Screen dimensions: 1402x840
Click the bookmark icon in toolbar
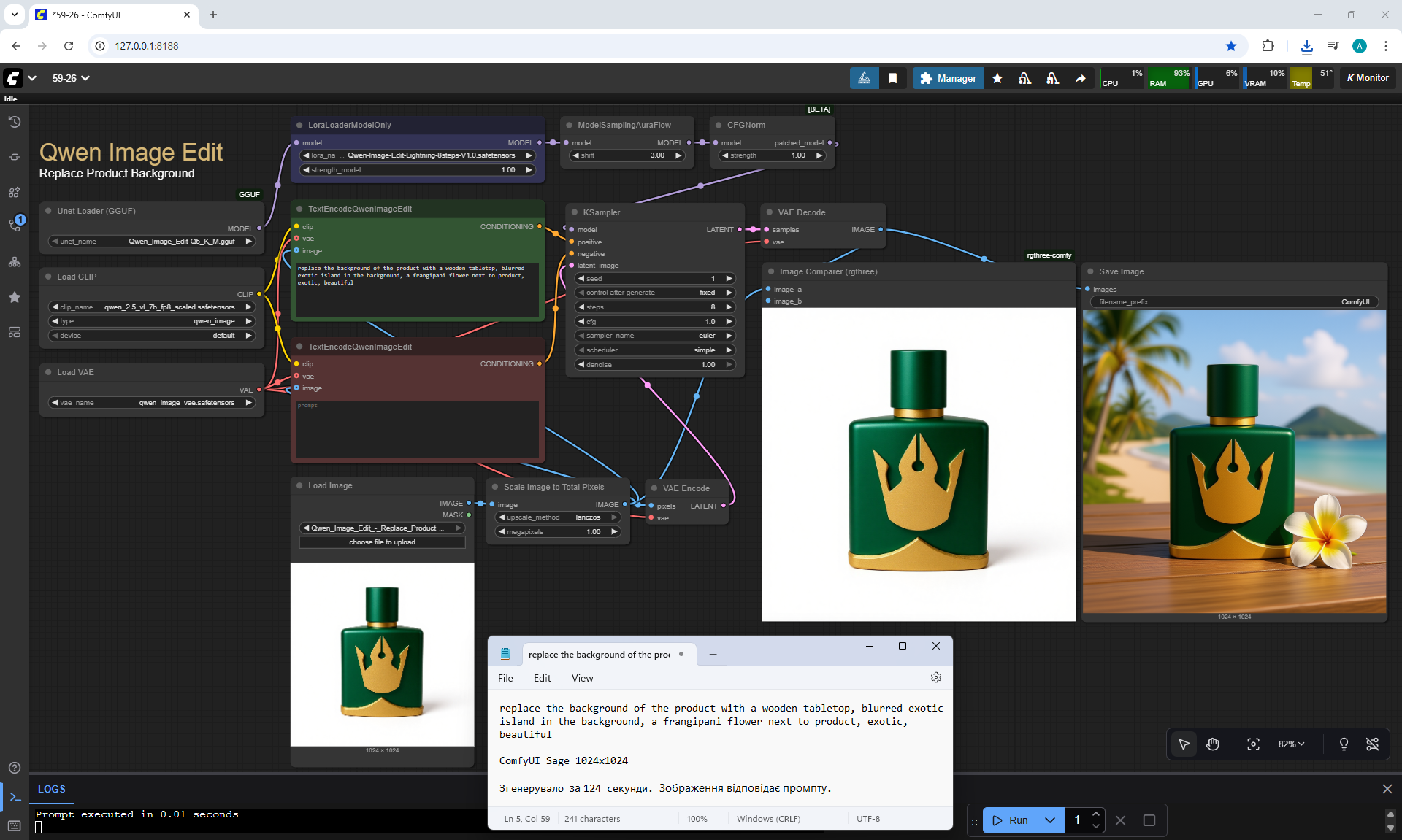click(892, 78)
